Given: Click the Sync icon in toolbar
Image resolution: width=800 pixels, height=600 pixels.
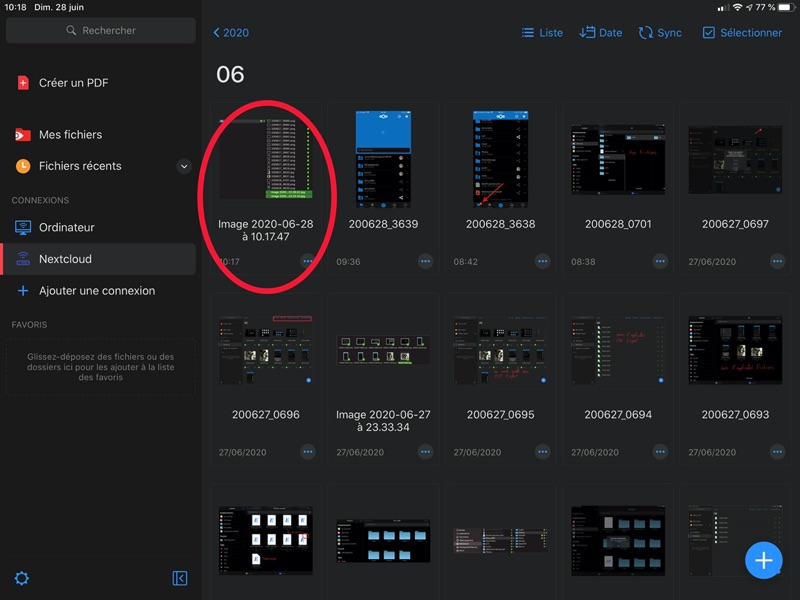Looking at the screenshot, I should tap(660, 33).
